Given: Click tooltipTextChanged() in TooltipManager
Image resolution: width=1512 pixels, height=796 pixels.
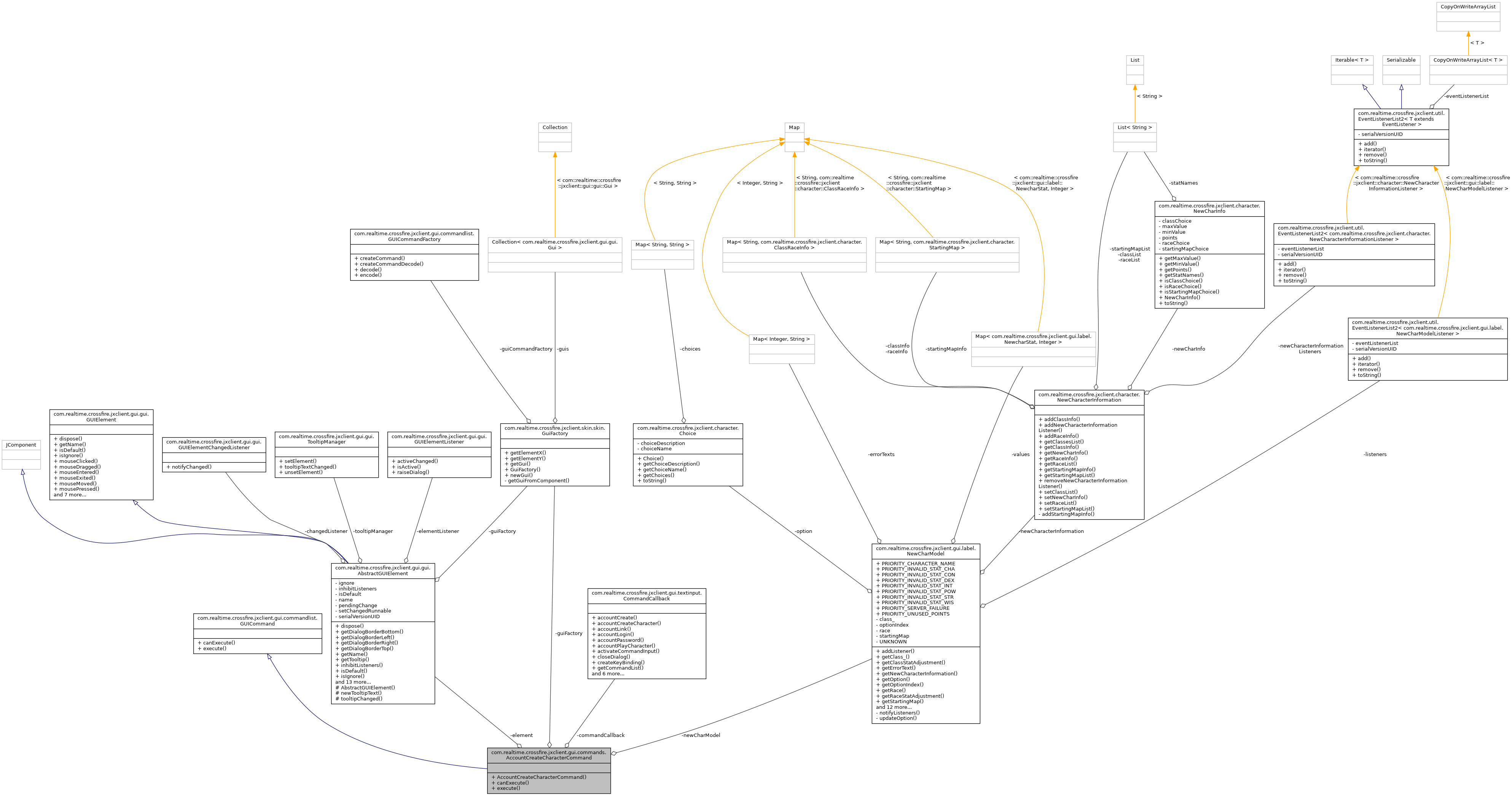Looking at the screenshot, I should coord(307,467).
